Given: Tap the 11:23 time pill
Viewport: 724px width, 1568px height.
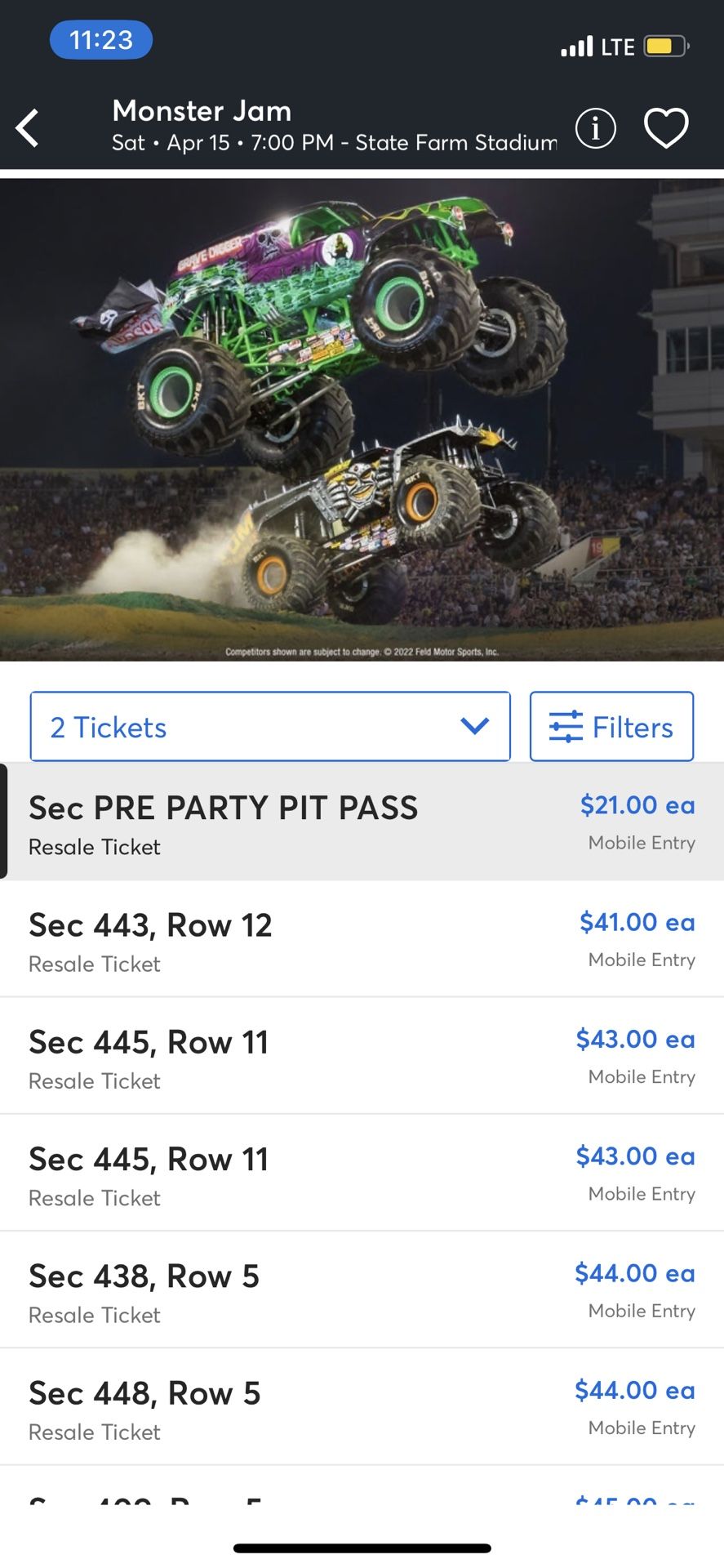Looking at the screenshot, I should [x=100, y=39].
